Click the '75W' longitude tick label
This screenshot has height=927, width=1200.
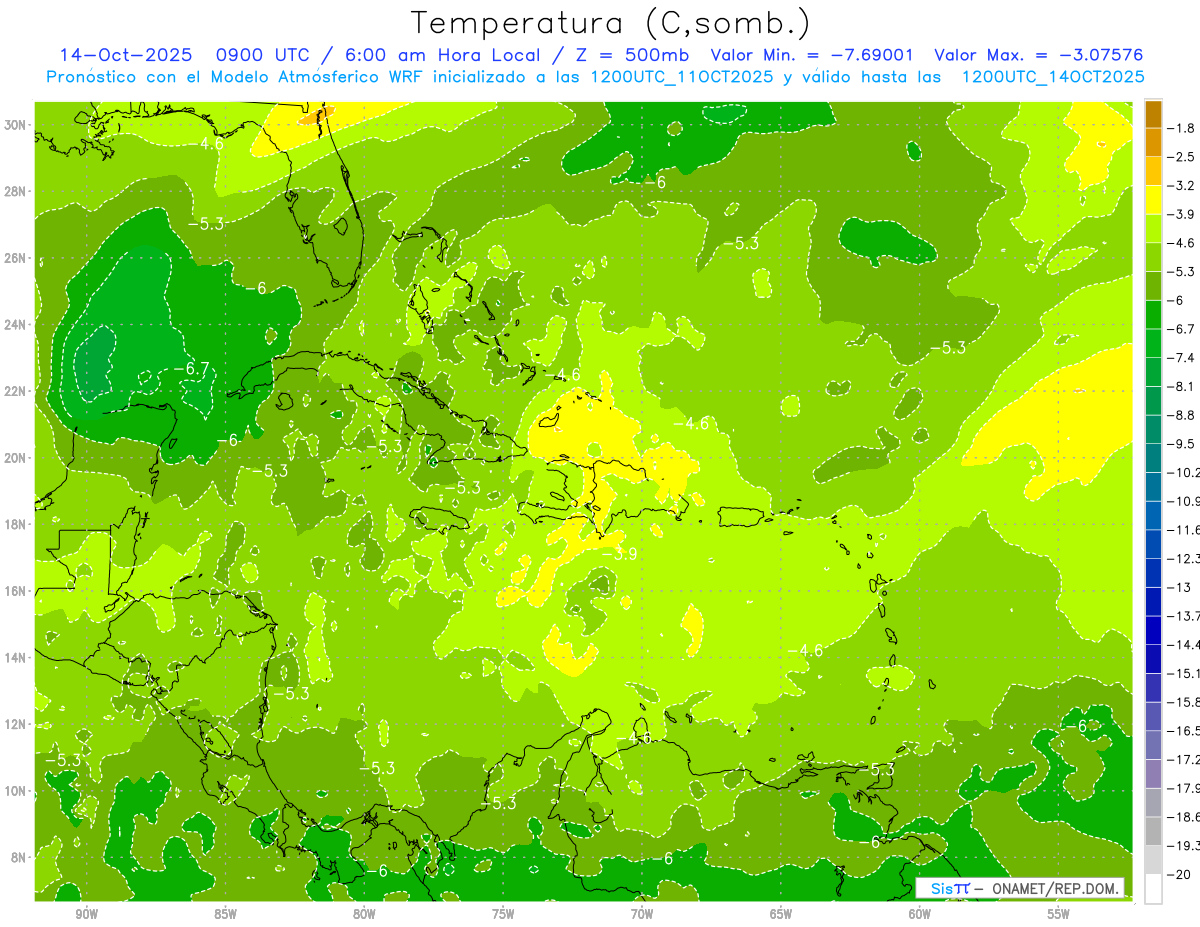(503, 914)
